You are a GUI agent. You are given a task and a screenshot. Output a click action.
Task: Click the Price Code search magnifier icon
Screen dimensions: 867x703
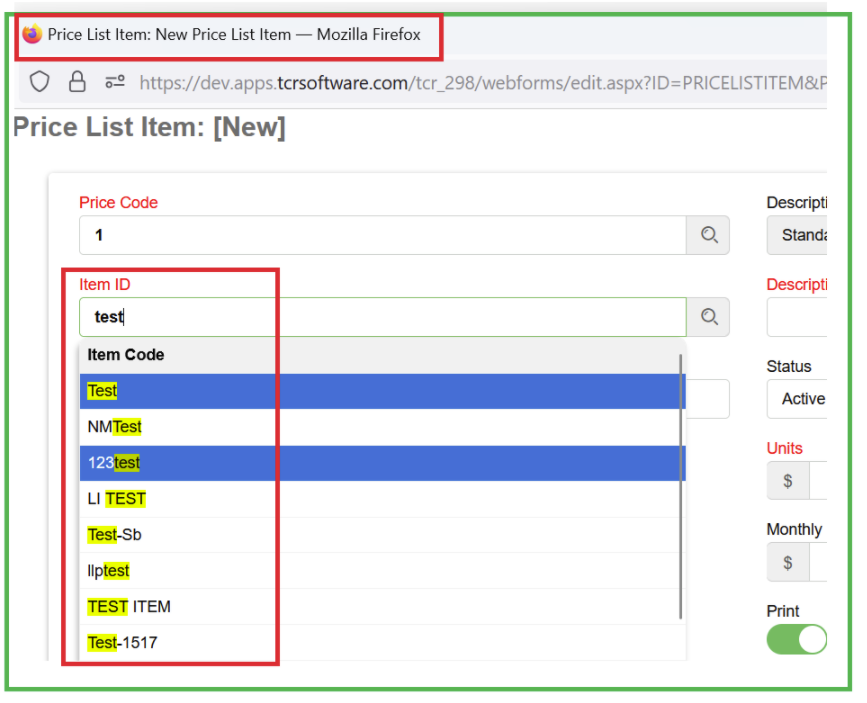(x=708, y=235)
